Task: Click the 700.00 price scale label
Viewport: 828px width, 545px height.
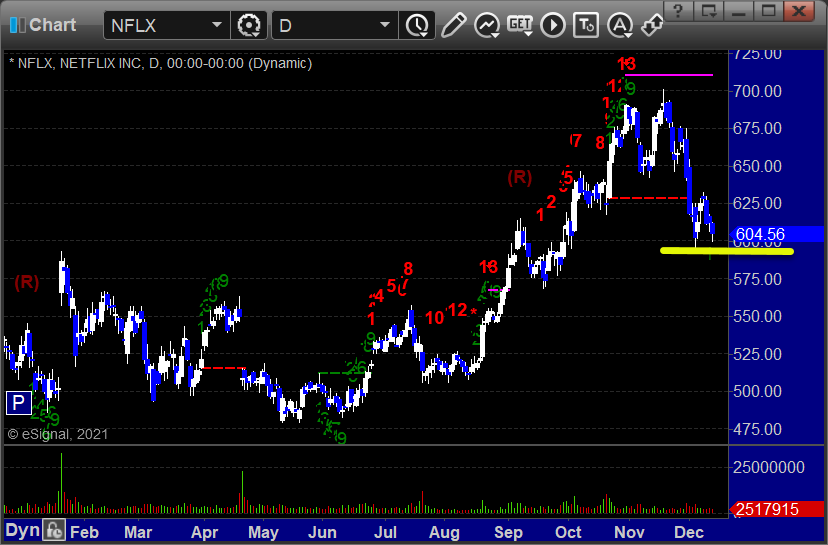Action: pos(757,91)
